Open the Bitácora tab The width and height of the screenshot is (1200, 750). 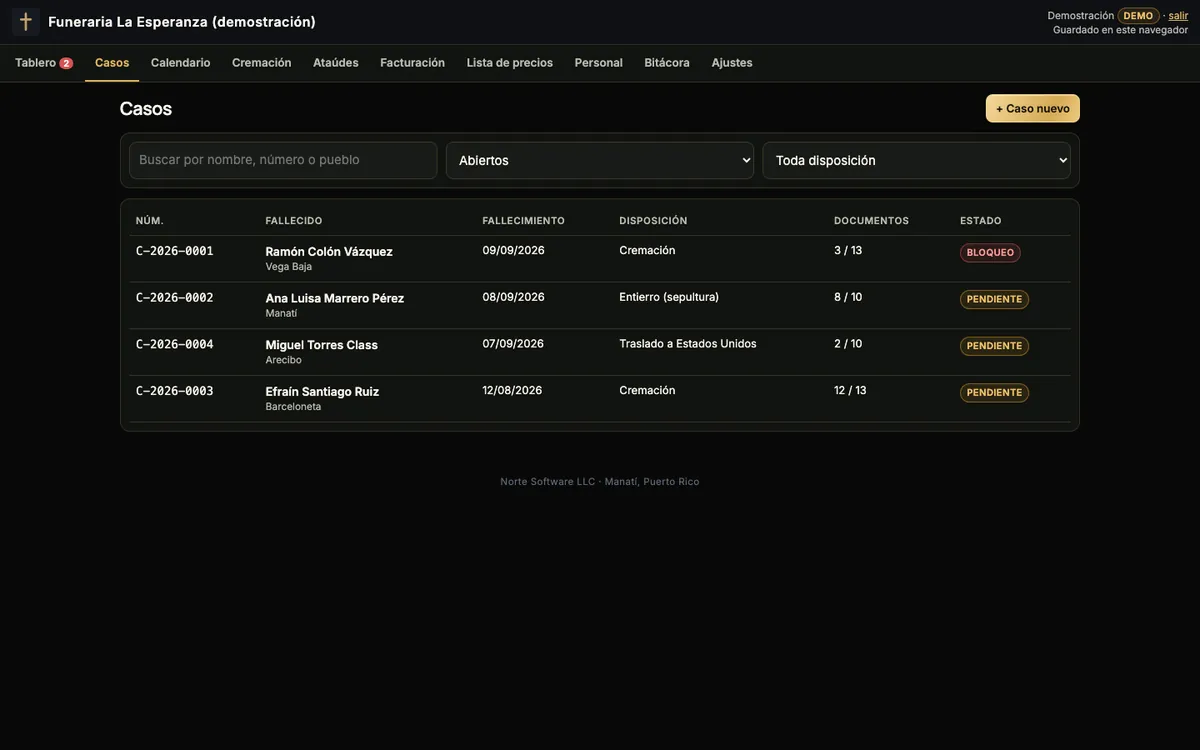click(x=667, y=63)
